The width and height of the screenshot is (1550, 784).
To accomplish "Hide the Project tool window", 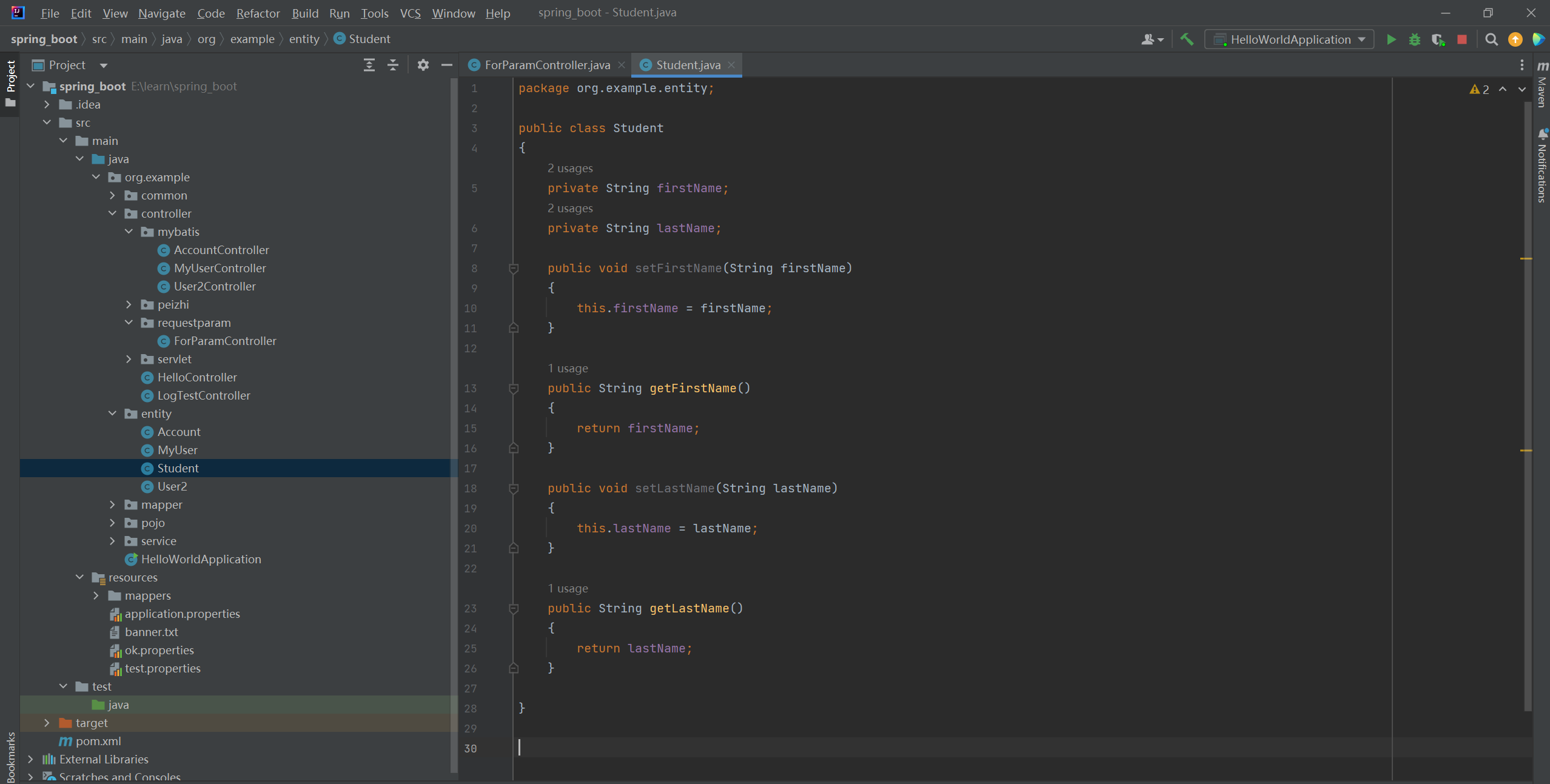I will (447, 65).
